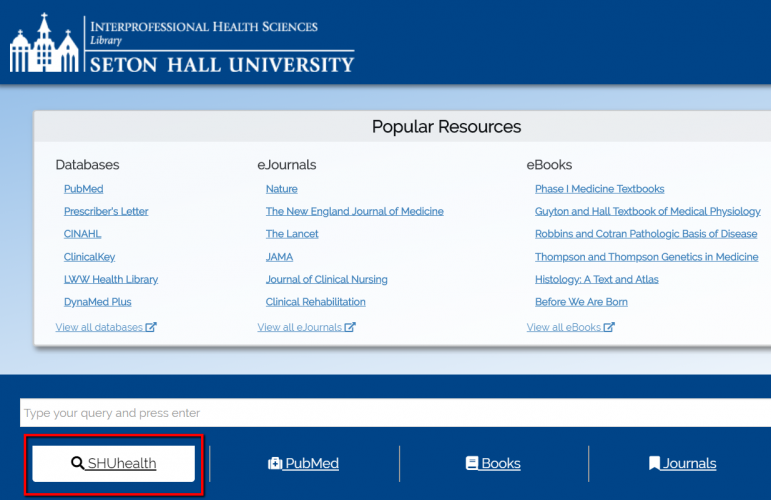The height and width of the screenshot is (500, 771).
Task: Click the eJournals column heading
Action: 287,165
